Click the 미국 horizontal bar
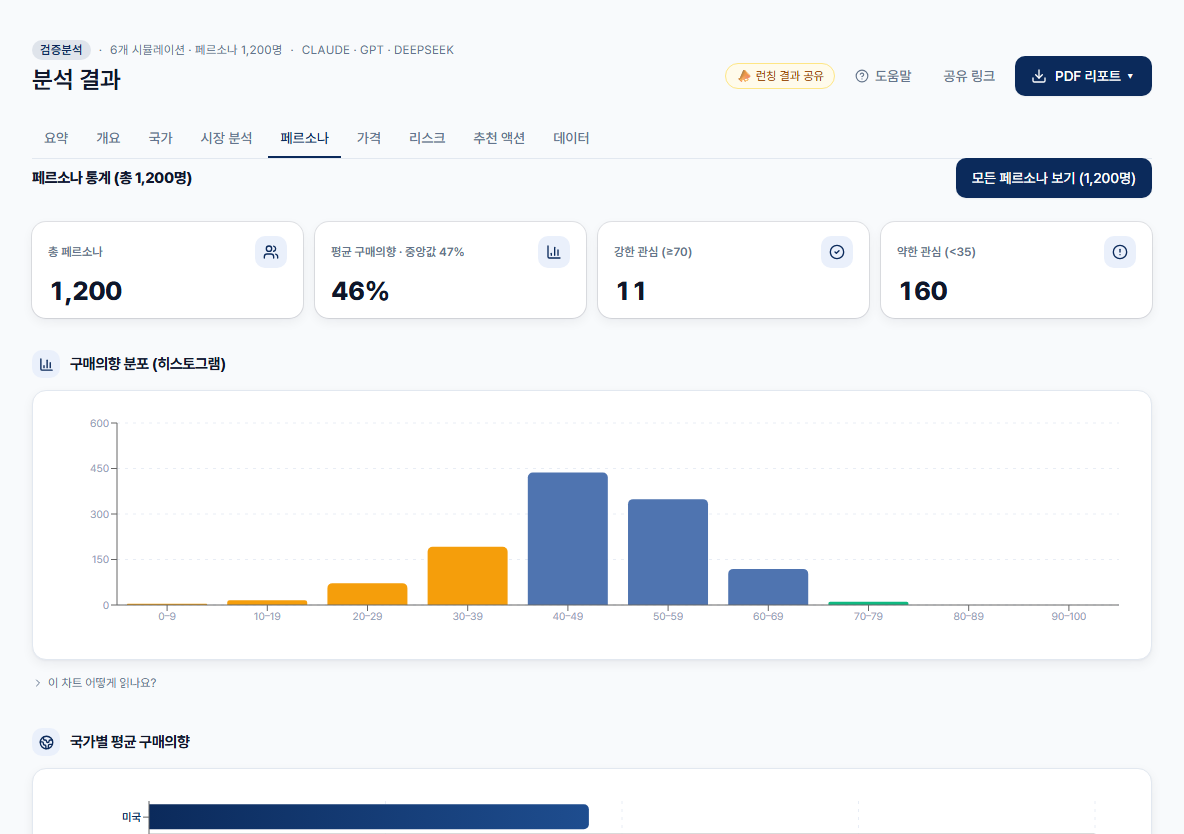The image size is (1184, 834). pyautogui.click(x=368, y=817)
